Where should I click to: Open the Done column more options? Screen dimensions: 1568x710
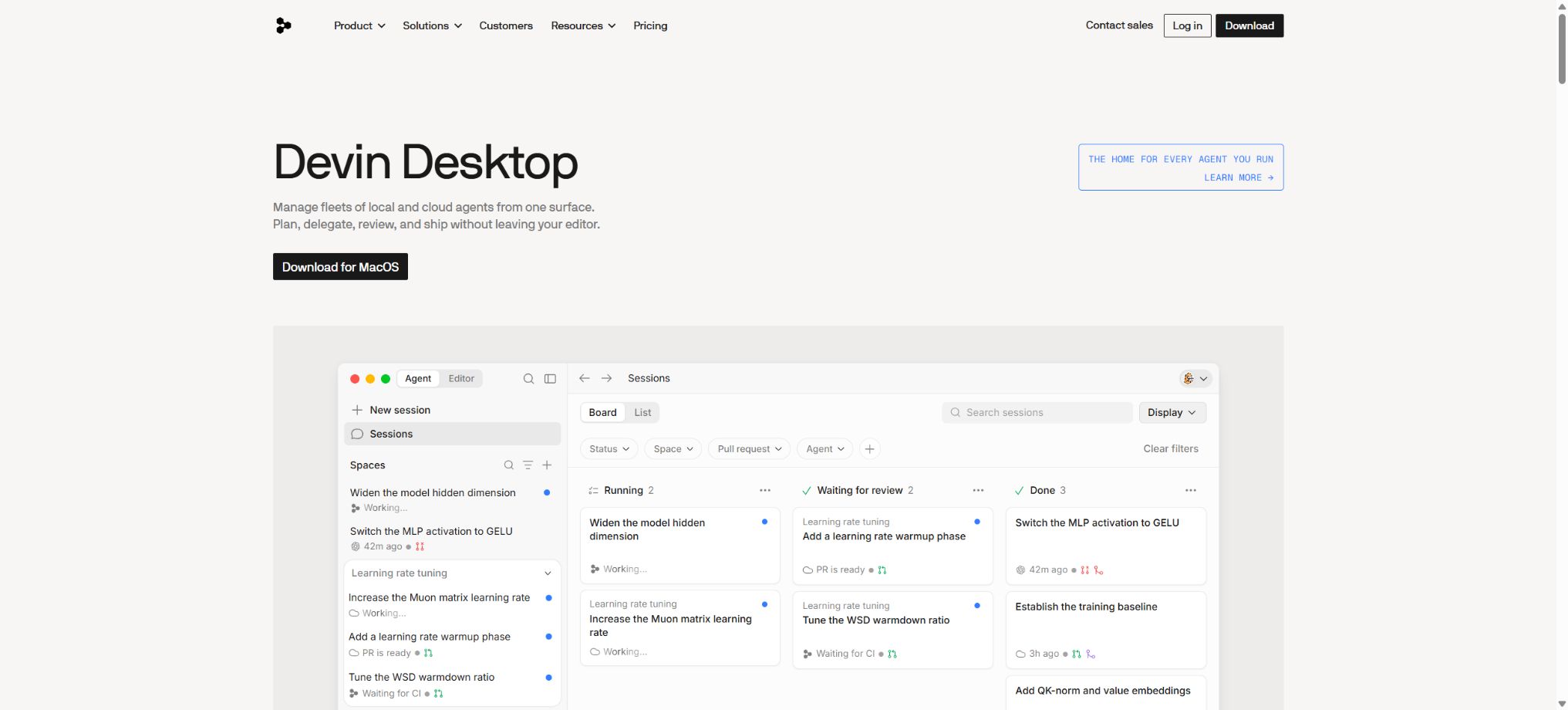(1191, 491)
